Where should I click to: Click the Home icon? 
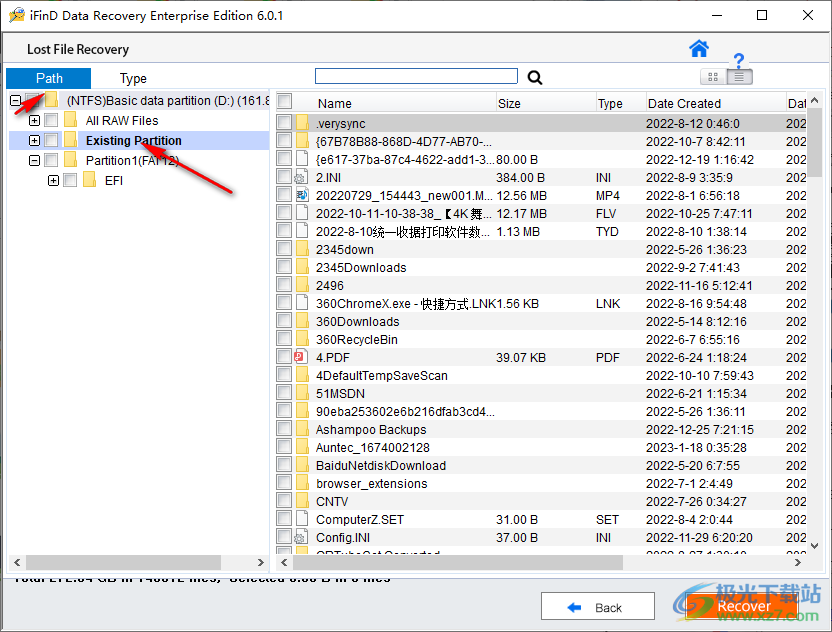[x=699, y=47]
